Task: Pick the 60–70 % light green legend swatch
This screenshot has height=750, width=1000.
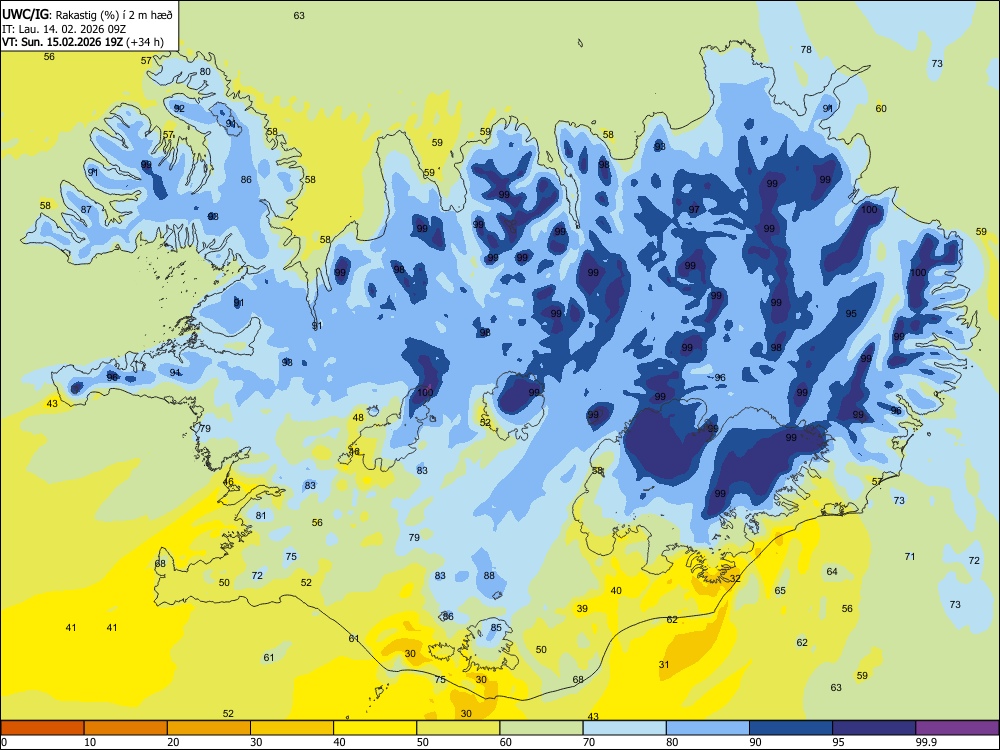Action: 541,728
